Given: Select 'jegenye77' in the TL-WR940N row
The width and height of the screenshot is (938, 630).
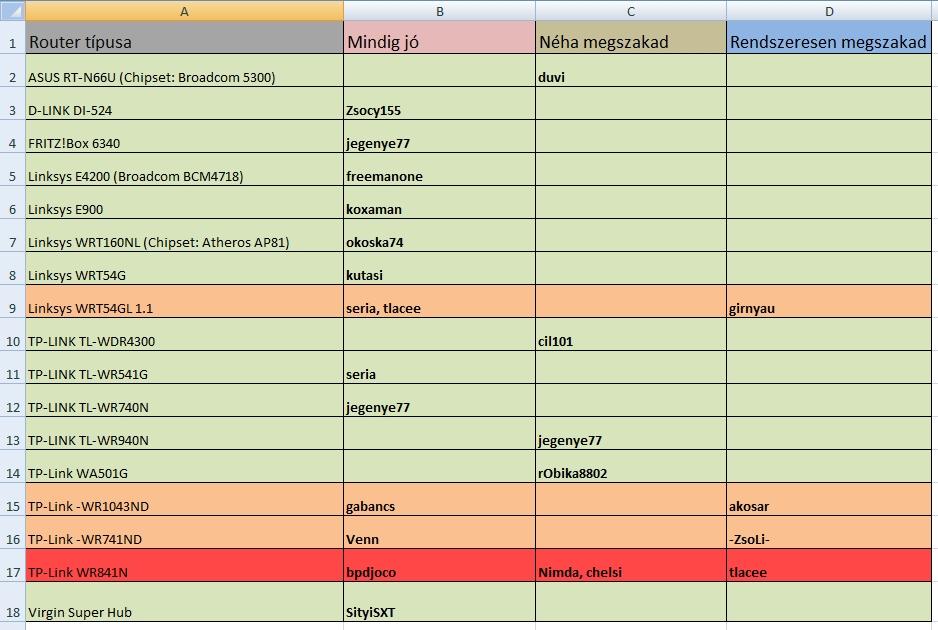Looking at the screenshot, I should [x=631, y=433].
